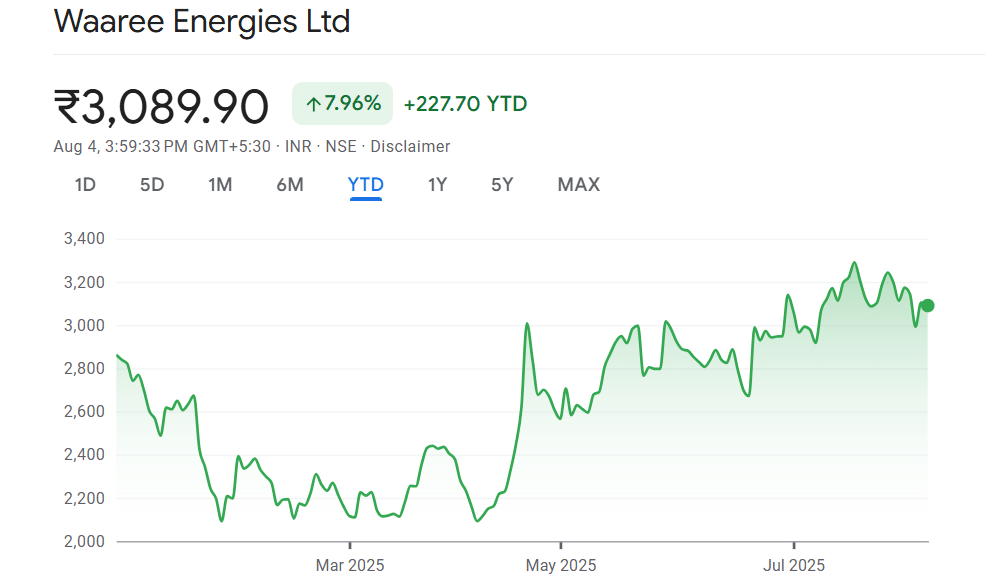Open the Disclaimer link
Image resolution: width=985 pixels, height=585 pixels.
tap(410, 147)
